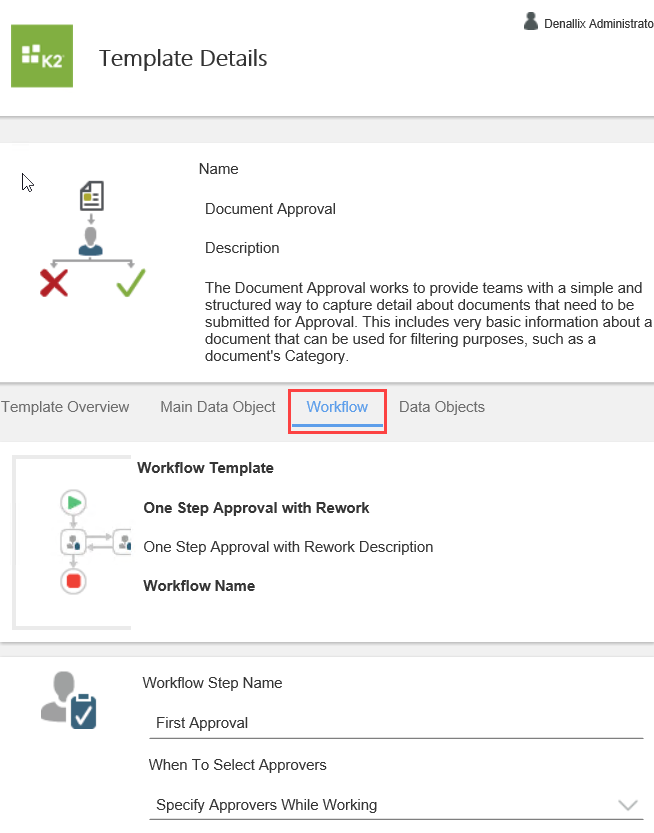The height and width of the screenshot is (833, 654).
Task: Click the document icon in Document Approval graphic
Action: 91,196
